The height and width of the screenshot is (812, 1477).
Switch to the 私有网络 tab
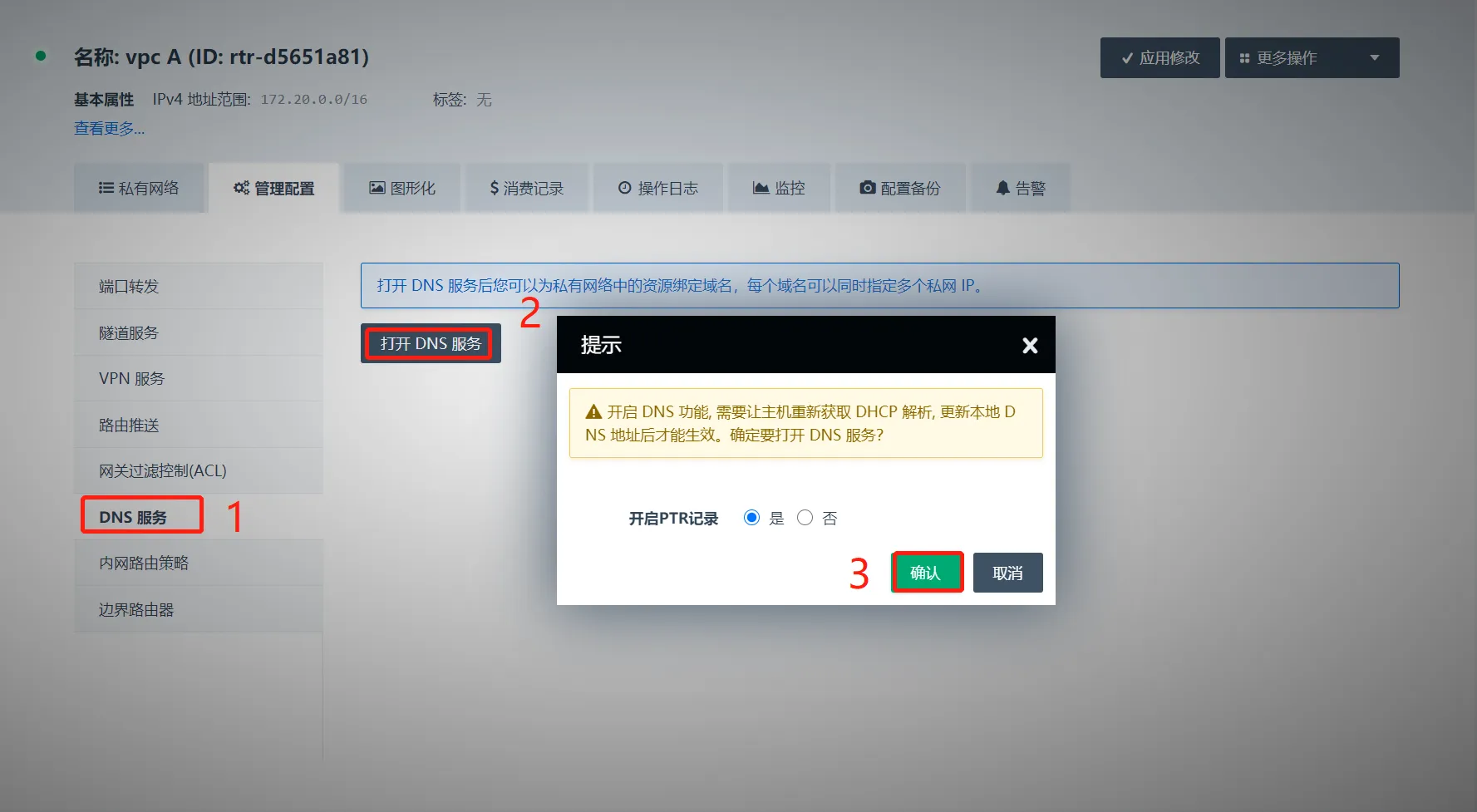[139, 189]
